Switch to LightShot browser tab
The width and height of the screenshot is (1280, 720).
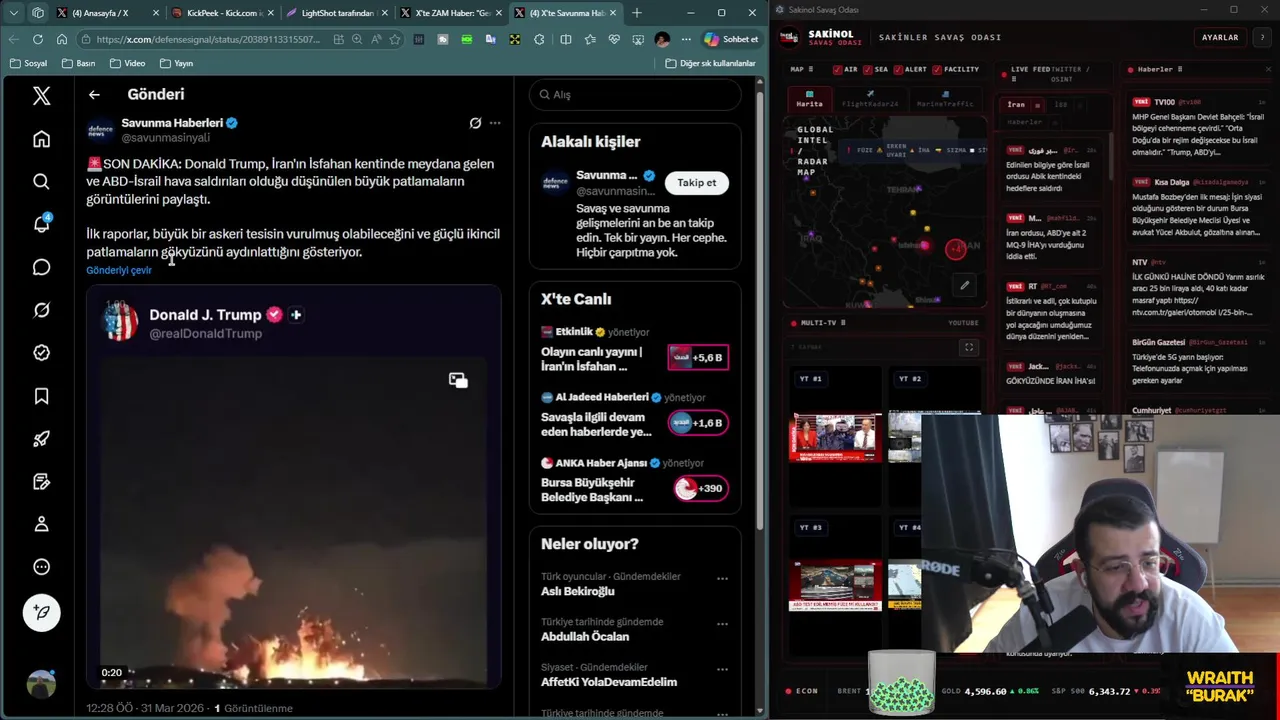pos(338,13)
